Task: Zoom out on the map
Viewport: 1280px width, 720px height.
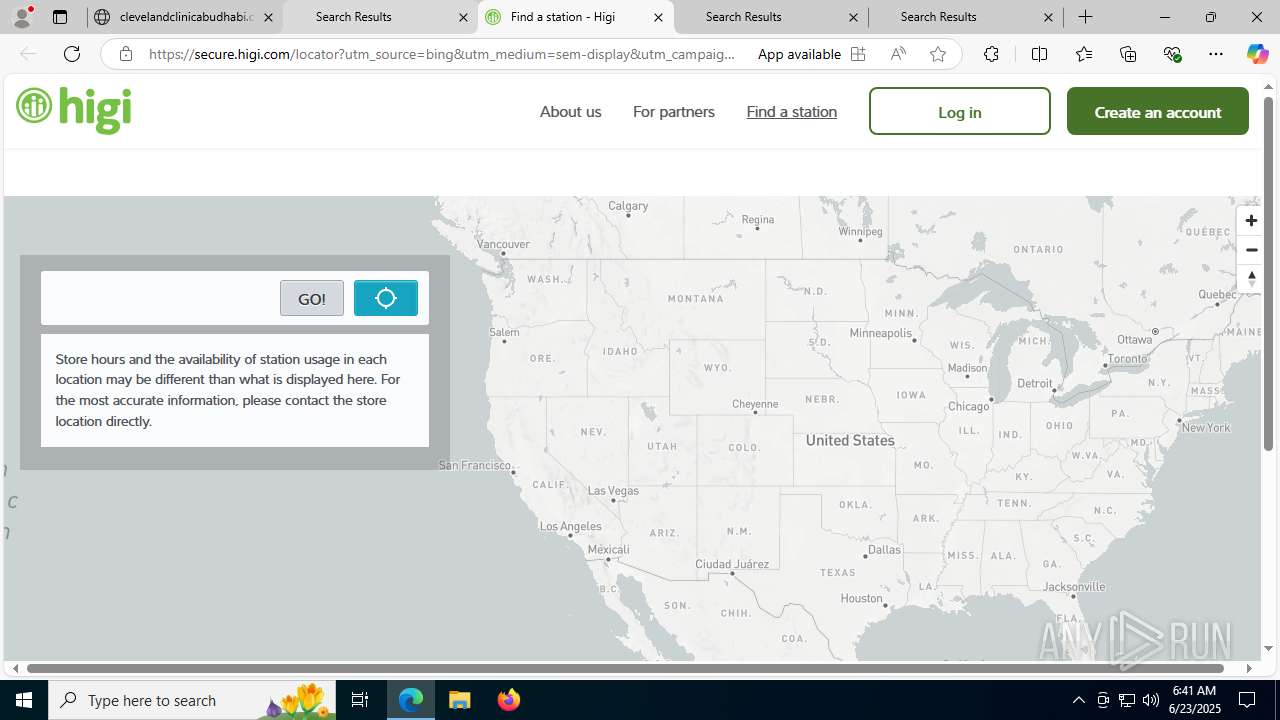Action: [x=1251, y=250]
